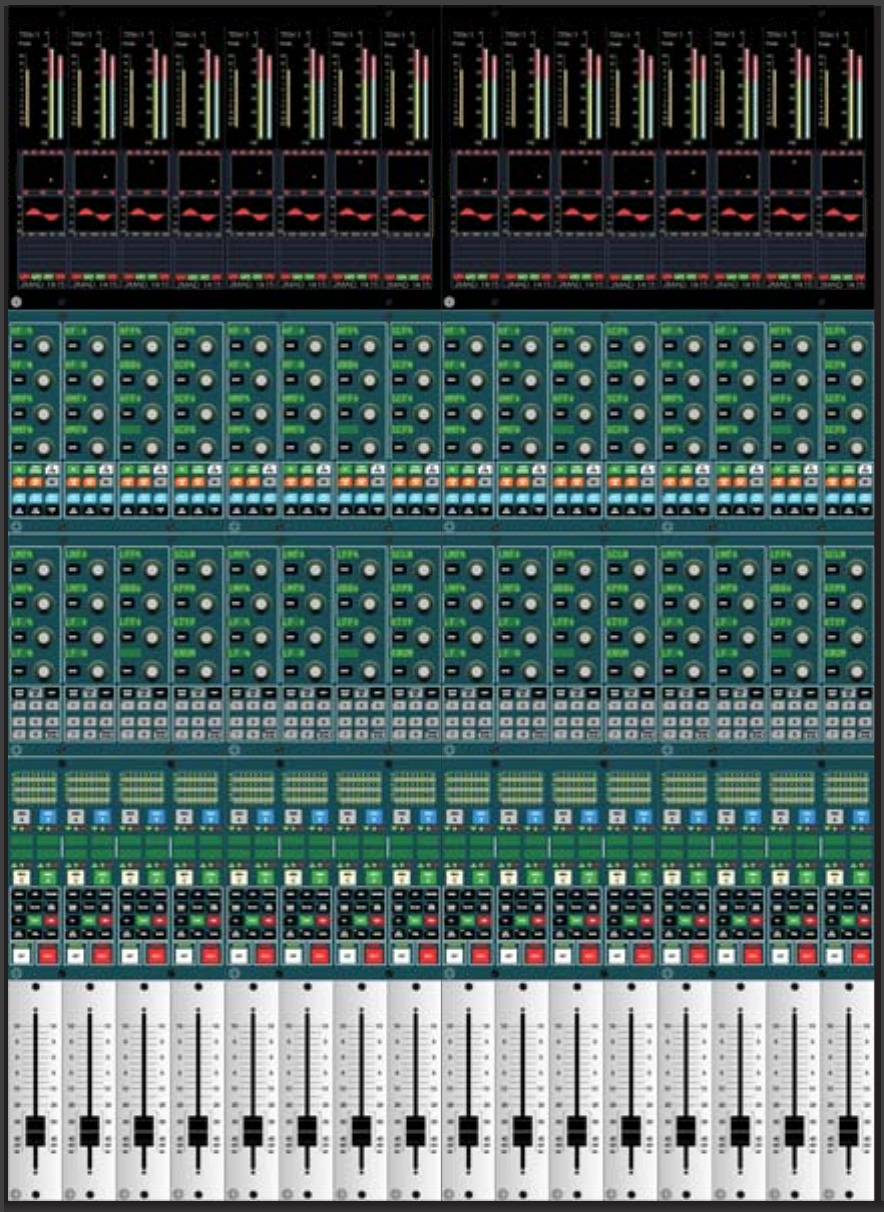Enable large red button above channel 12 fader
The height and width of the screenshot is (1212, 884).
pyautogui.click(x=644, y=954)
